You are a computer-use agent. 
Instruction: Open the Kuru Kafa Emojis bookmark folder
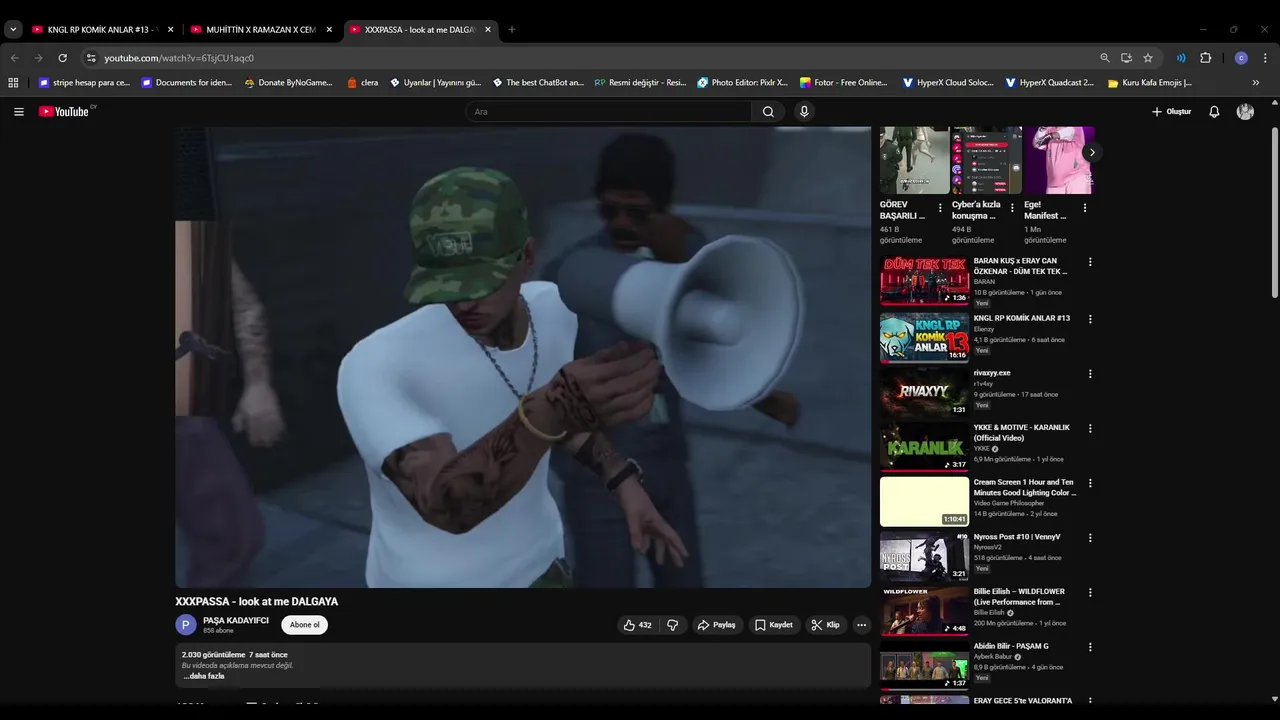(1150, 83)
